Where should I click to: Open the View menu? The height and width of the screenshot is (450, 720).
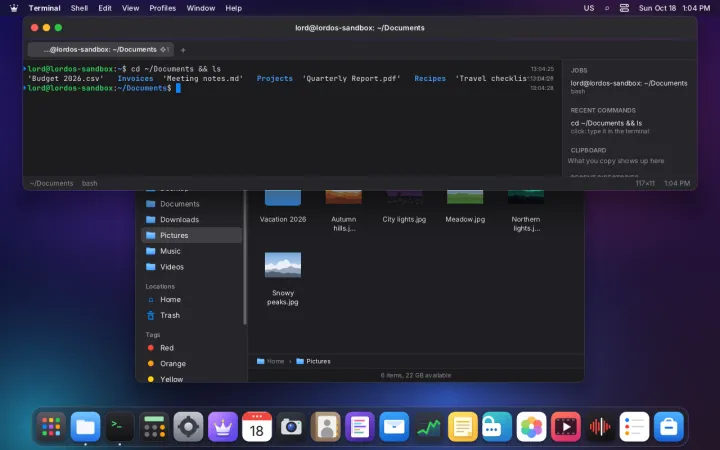pos(130,8)
